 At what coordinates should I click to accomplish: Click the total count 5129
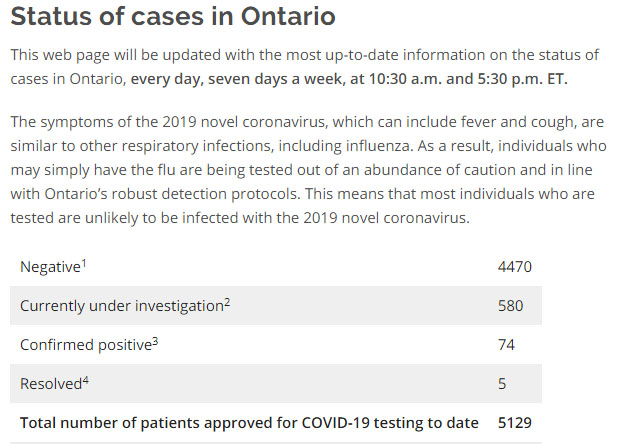(x=514, y=422)
